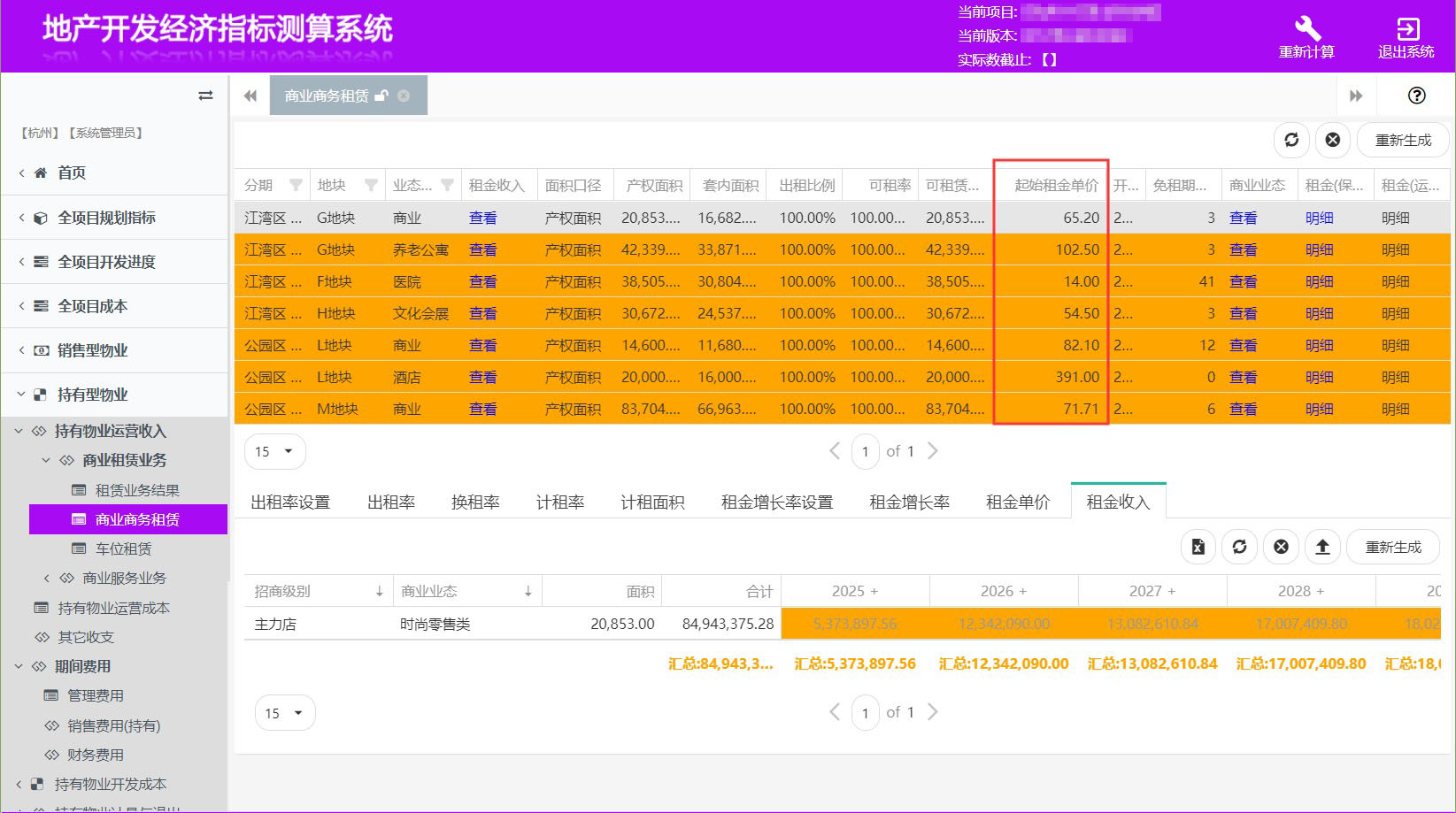Open upper table page size dropdown

(x=274, y=451)
